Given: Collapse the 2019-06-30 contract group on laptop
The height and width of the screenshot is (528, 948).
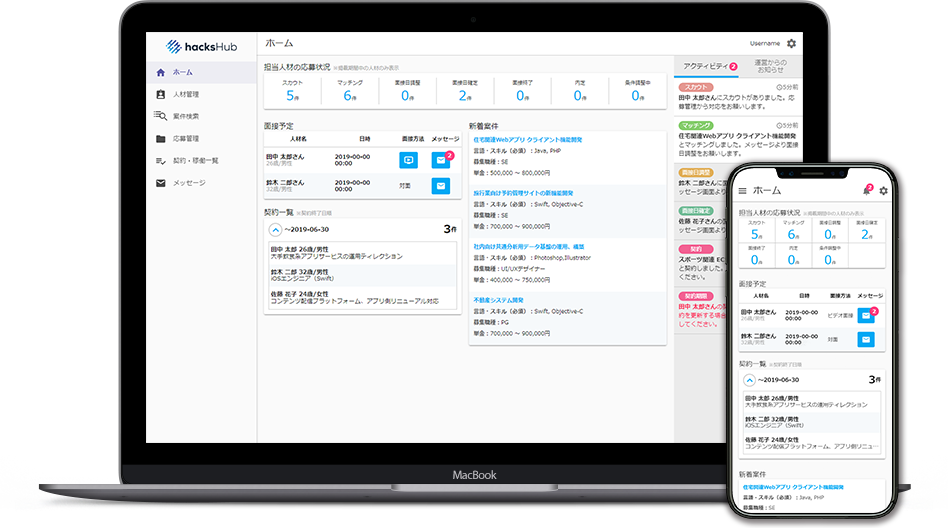Looking at the screenshot, I should click(x=275, y=228).
